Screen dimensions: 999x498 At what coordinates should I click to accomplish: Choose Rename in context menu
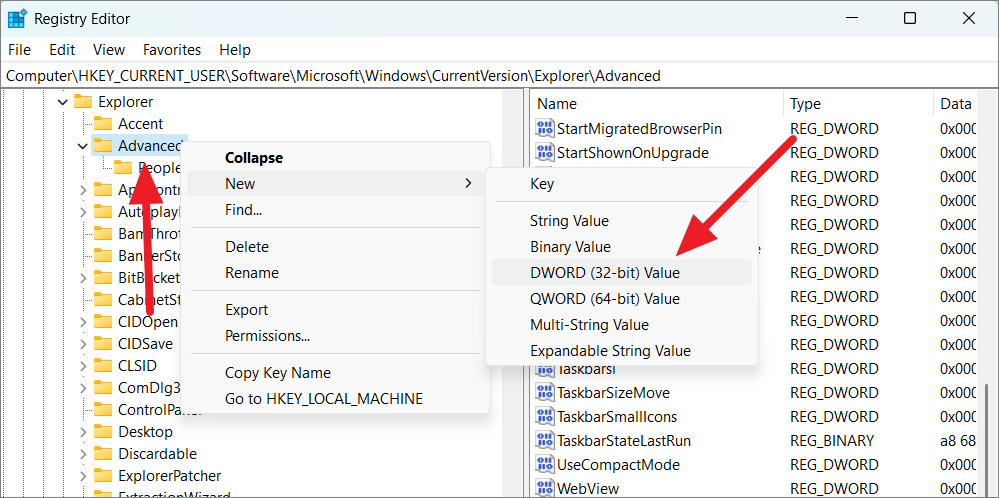point(336,273)
